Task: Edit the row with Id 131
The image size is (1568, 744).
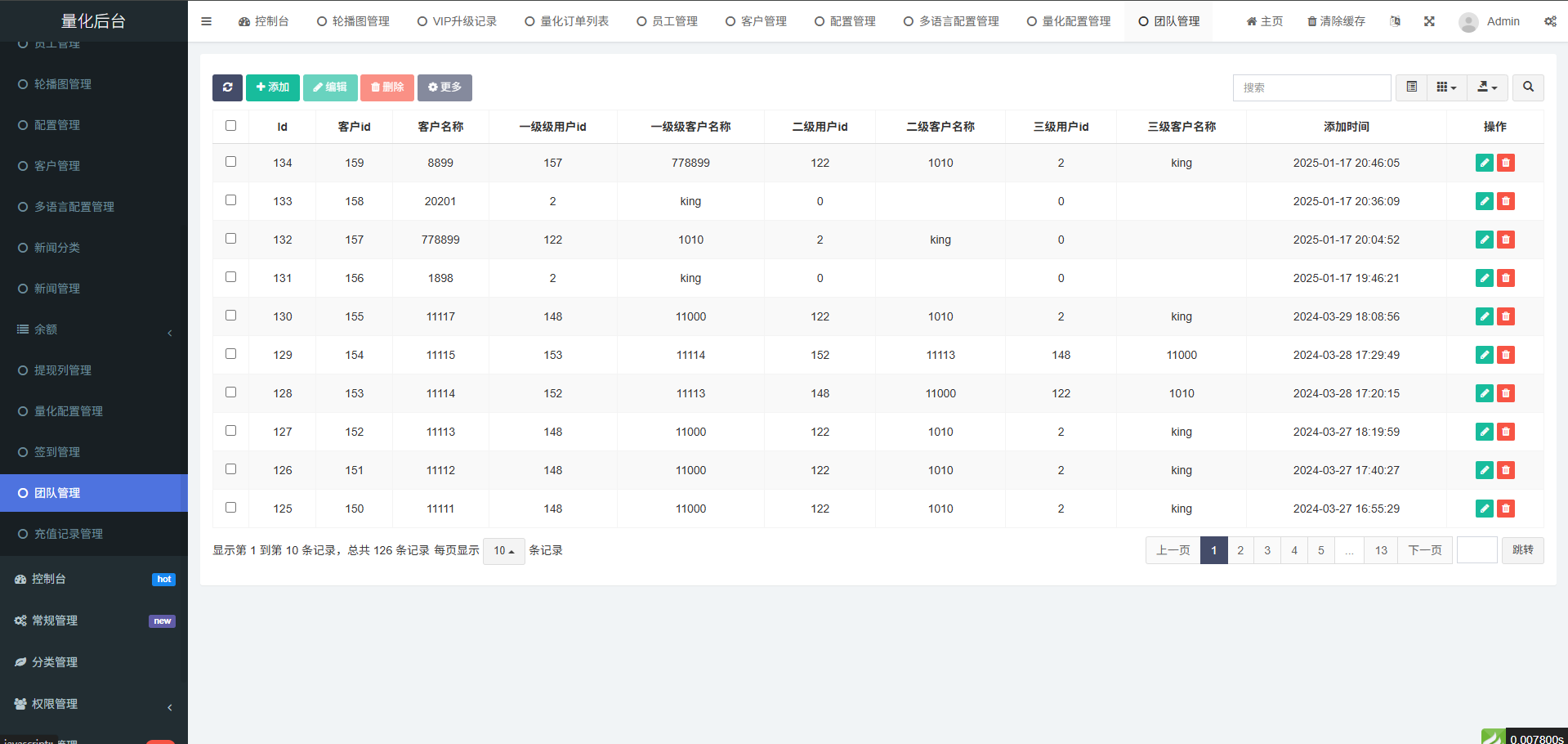Action: point(1485,278)
